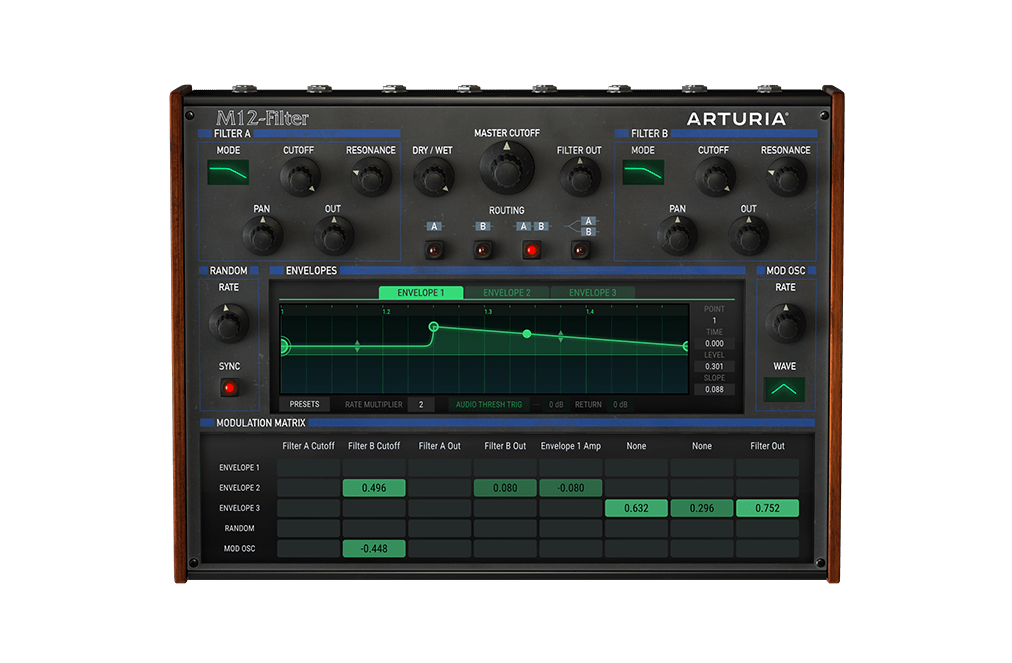
Task: Click the Filter B mode display
Action: coord(643,172)
